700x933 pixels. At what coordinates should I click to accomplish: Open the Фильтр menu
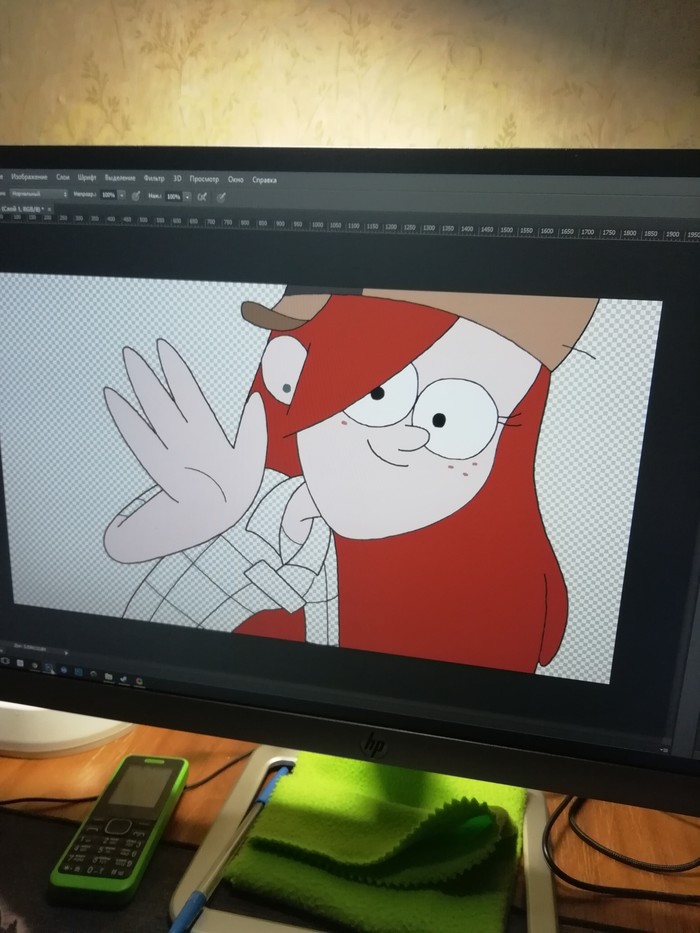[154, 177]
